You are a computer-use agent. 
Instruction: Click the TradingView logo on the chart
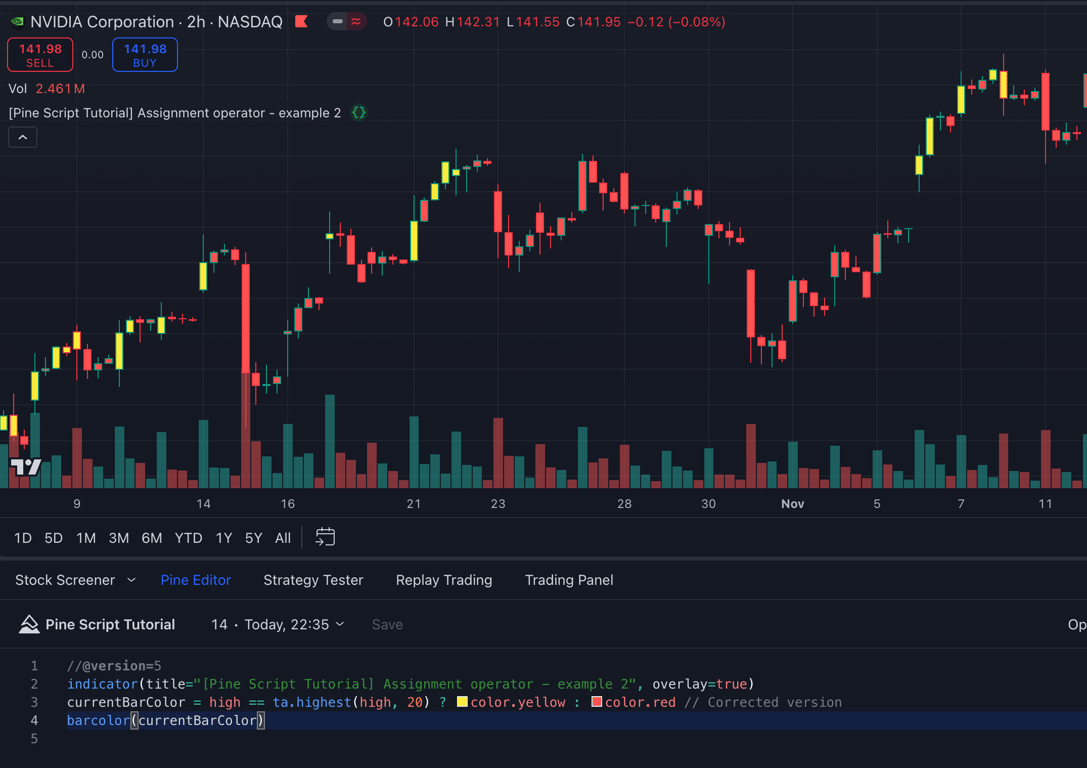(x=26, y=466)
